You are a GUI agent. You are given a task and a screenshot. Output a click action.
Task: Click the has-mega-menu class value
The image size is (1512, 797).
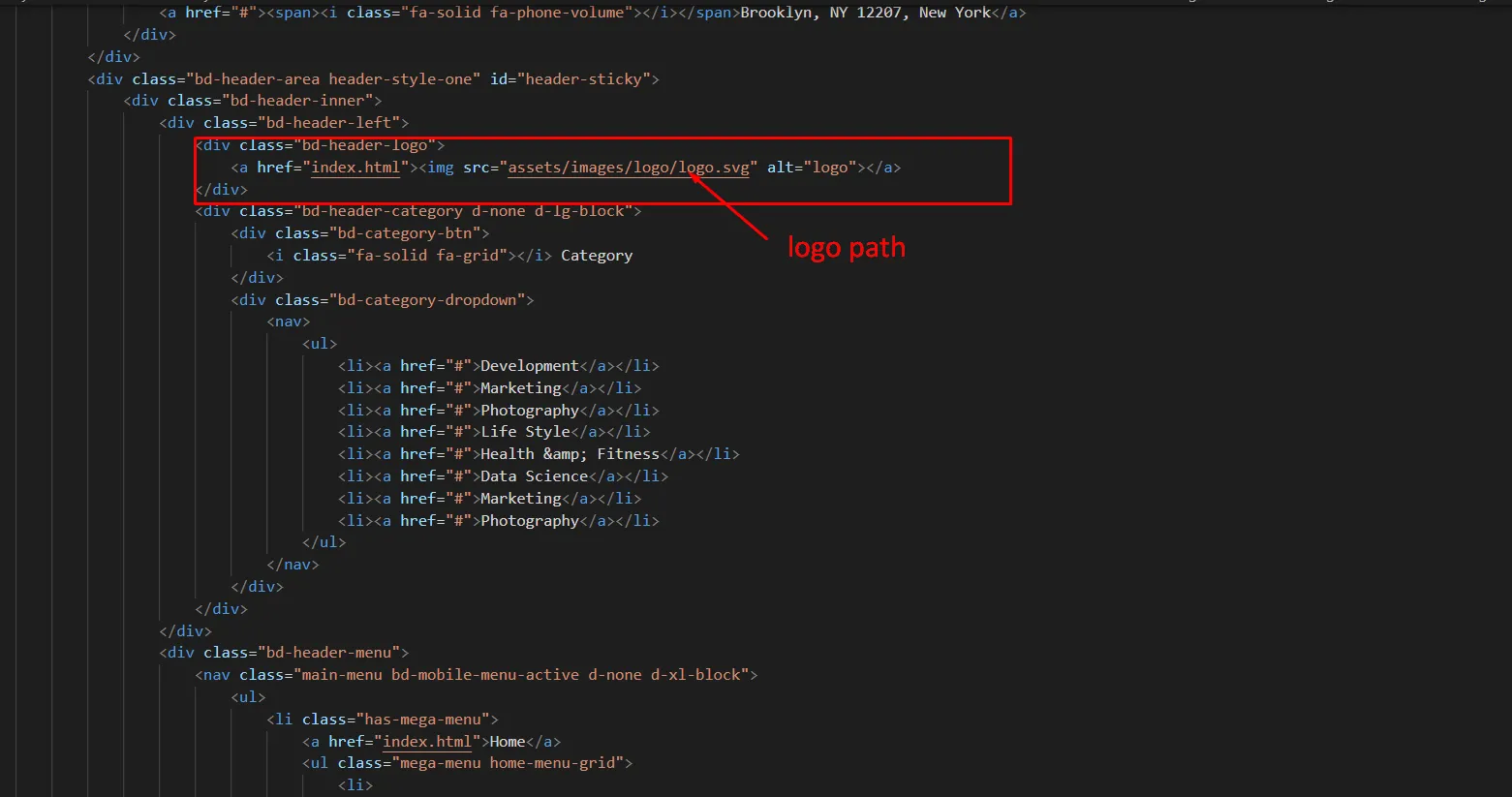(x=421, y=720)
